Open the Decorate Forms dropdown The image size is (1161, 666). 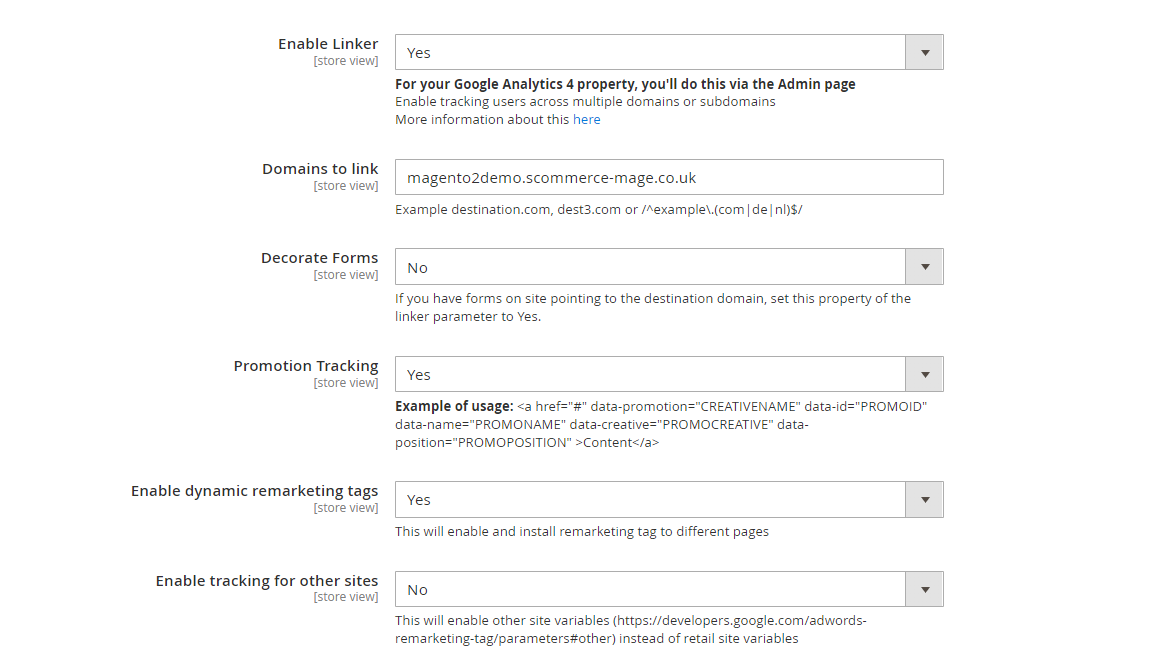[x=669, y=268]
